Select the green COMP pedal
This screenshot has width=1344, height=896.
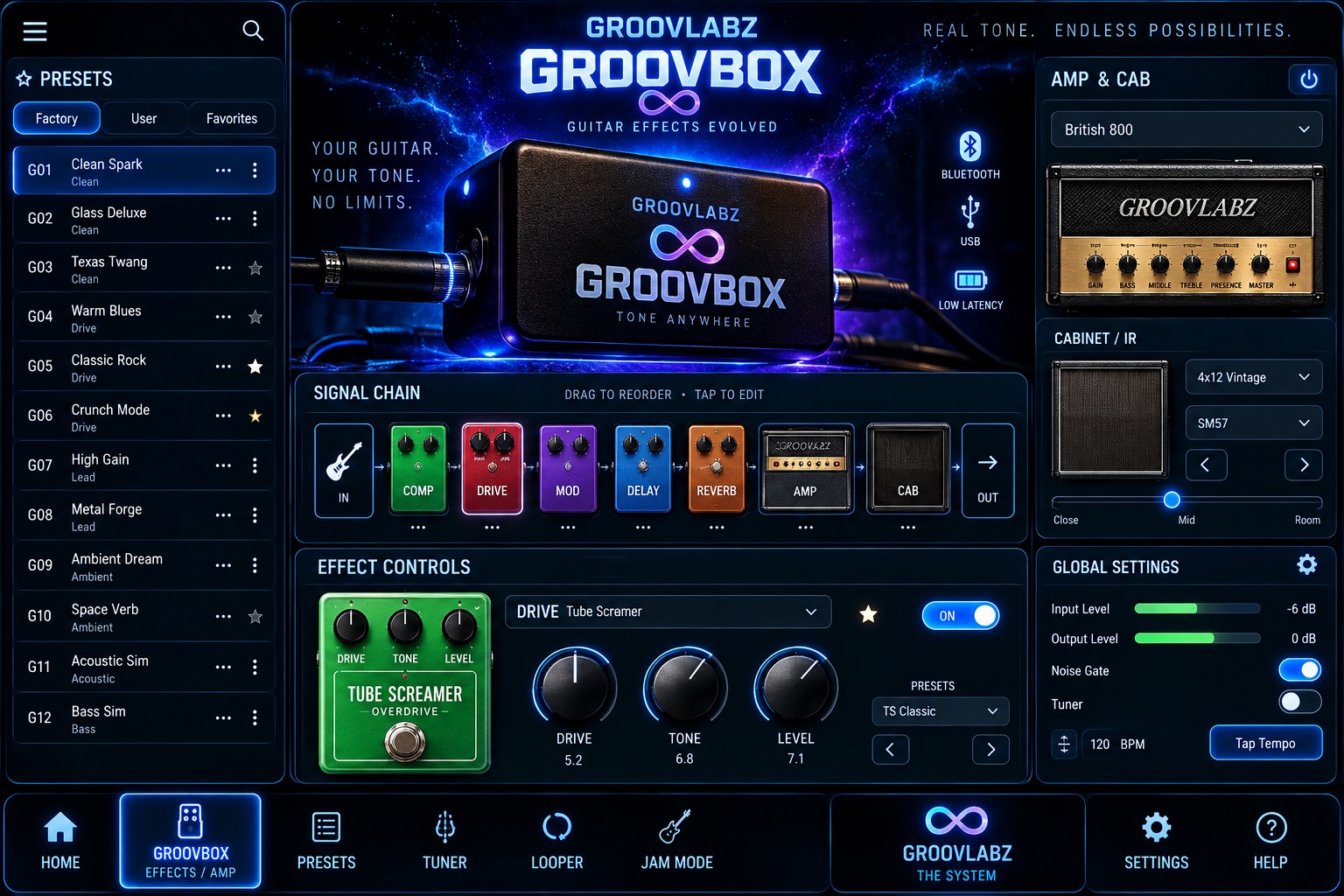[x=418, y=469]
